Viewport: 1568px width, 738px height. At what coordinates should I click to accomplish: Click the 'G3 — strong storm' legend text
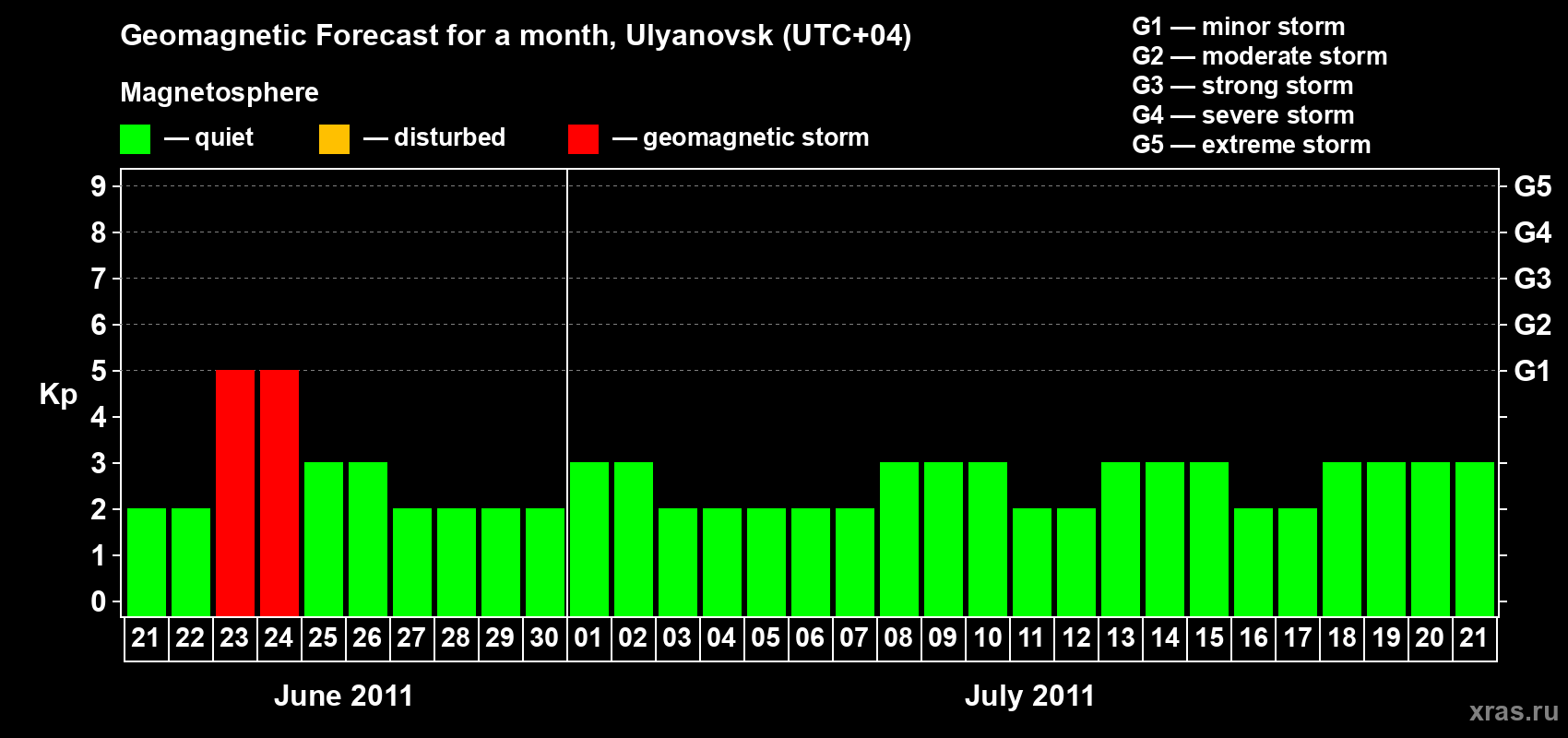click(x=1242, y=86)
